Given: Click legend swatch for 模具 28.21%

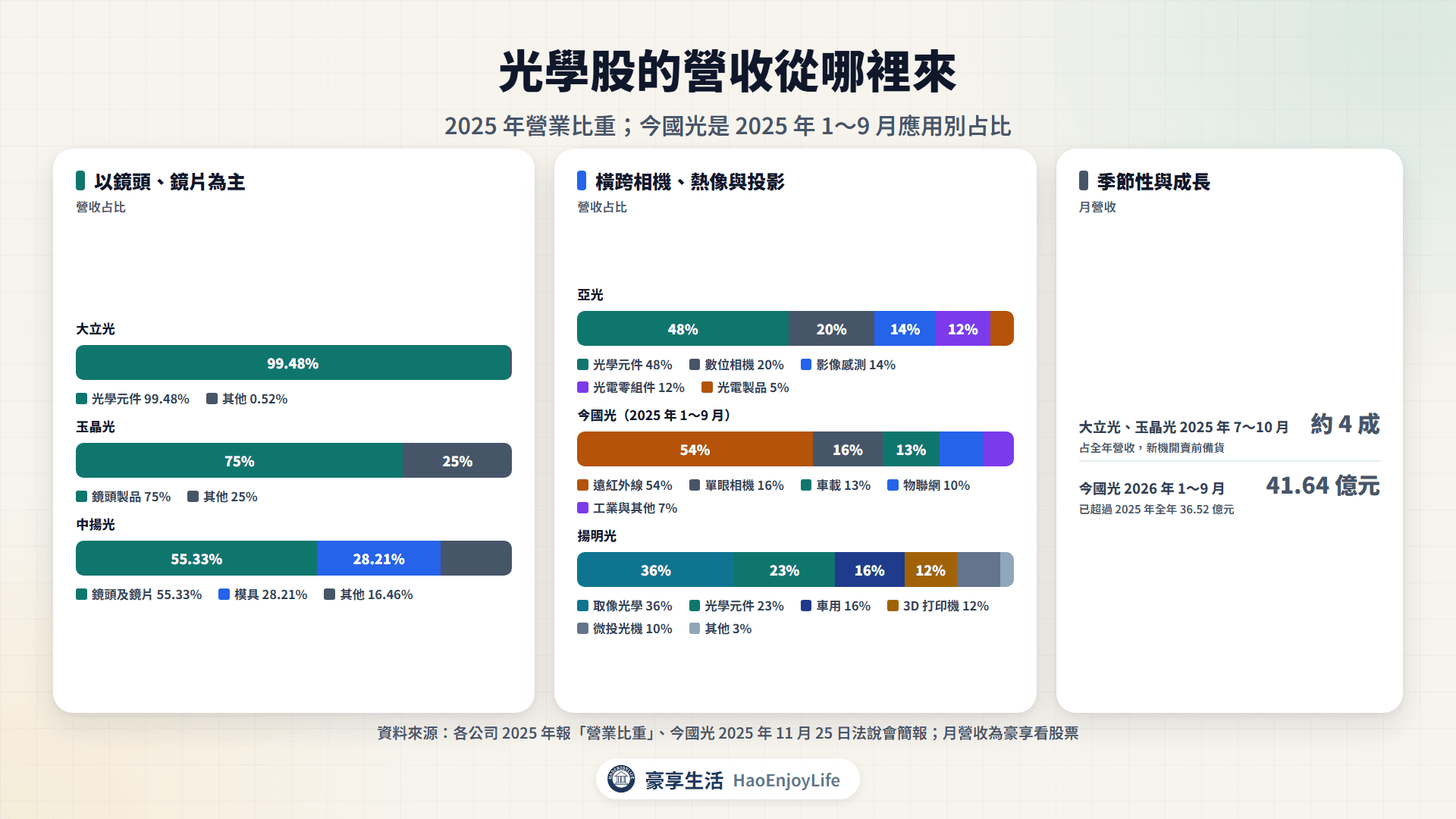Looking at the screenshot, I should (x=224, y=595).
